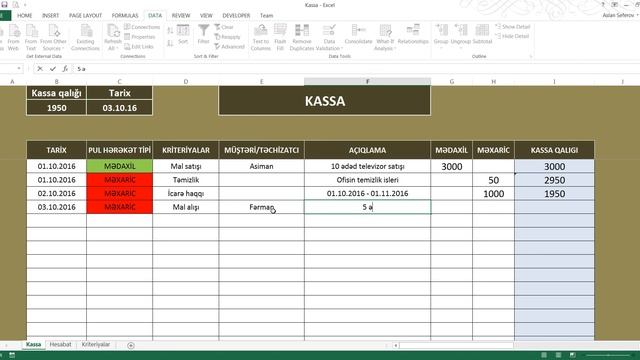
Task: Open the PAGE LAYOUT tab
Action: 85,16
